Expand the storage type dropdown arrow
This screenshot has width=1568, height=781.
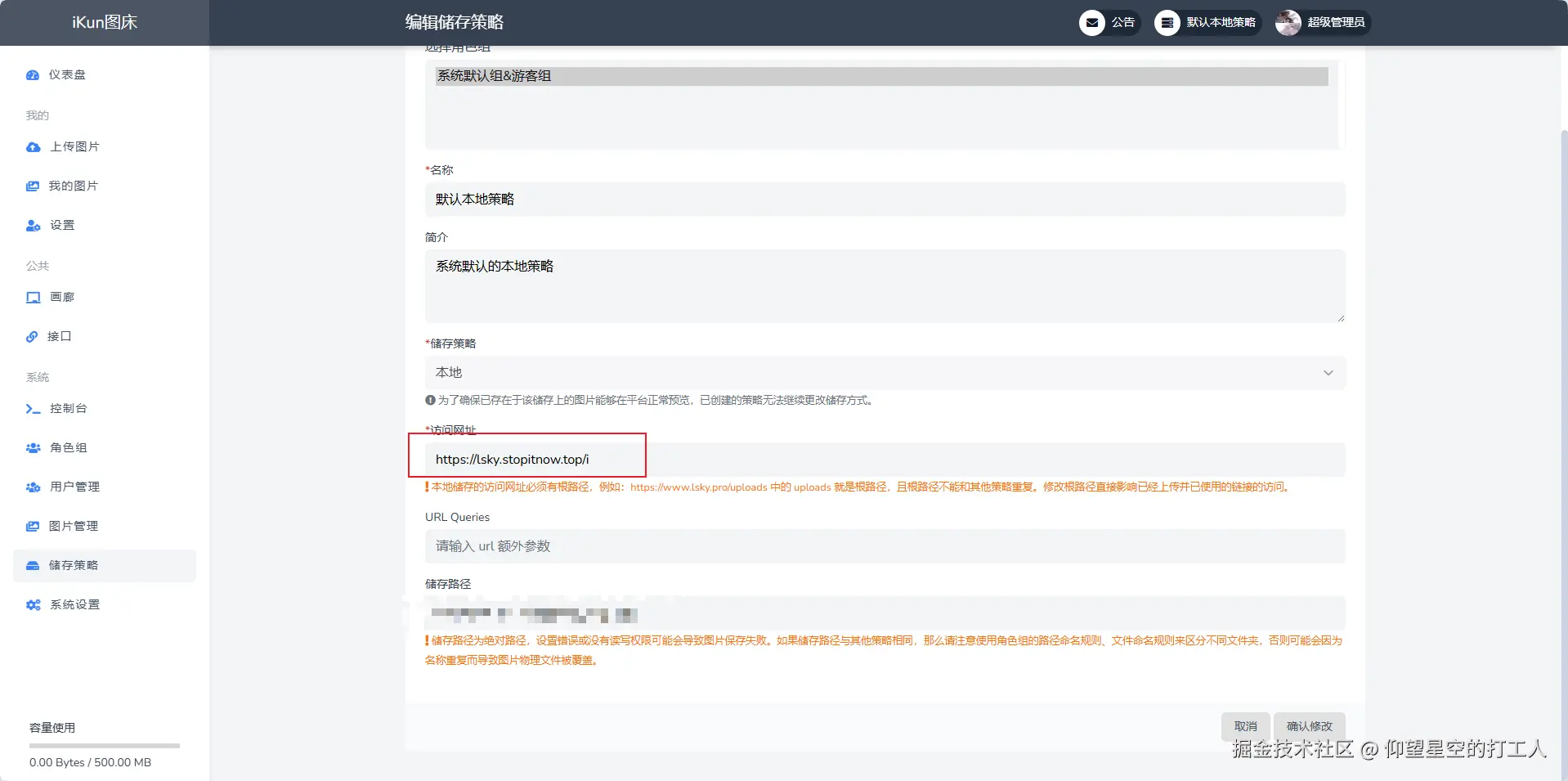click(1328, 373)
